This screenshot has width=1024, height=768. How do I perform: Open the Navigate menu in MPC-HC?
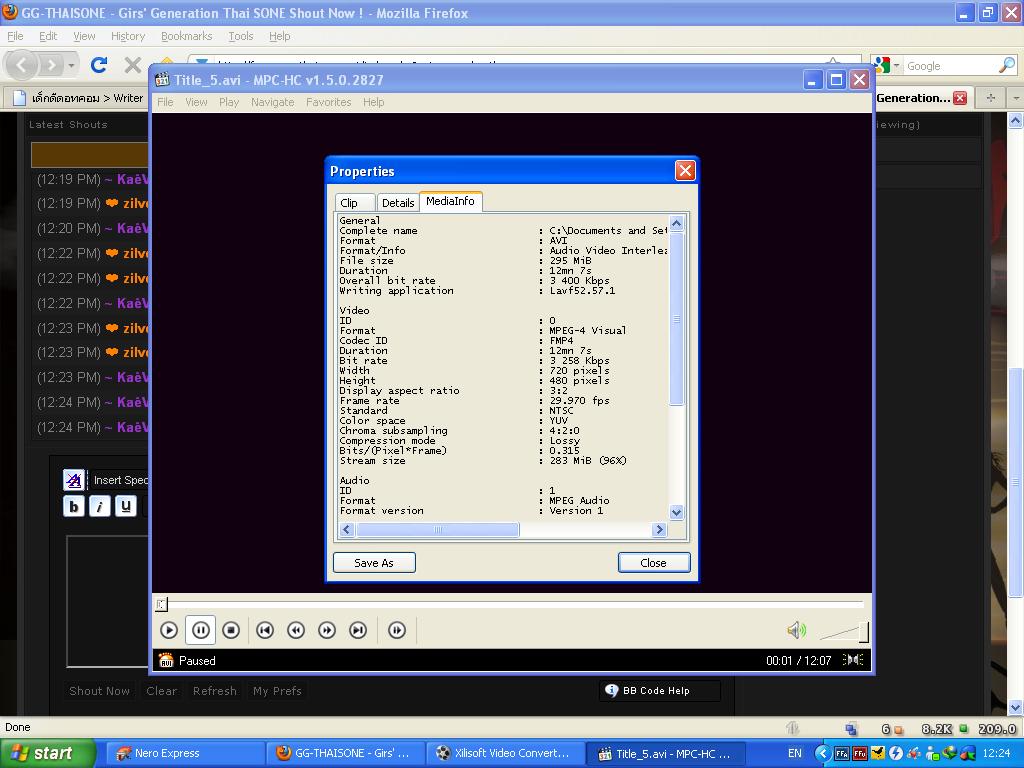tap(272, 102)
